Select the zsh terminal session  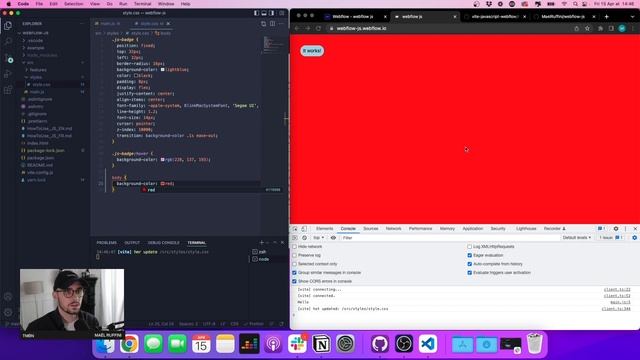point(260,252)
